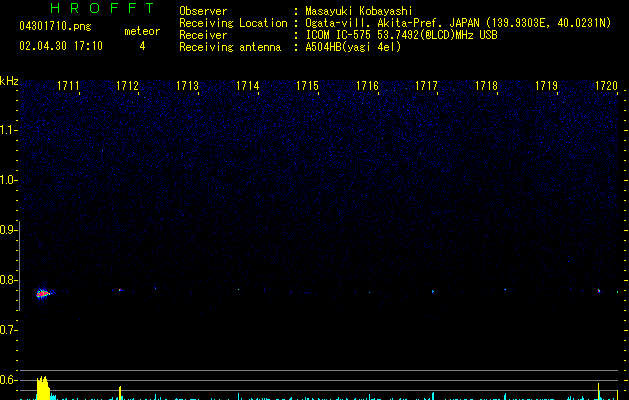Click the kHz axis unit label
Image resolution: width=629 pixels, height=400 pixels.
(9, 81)
